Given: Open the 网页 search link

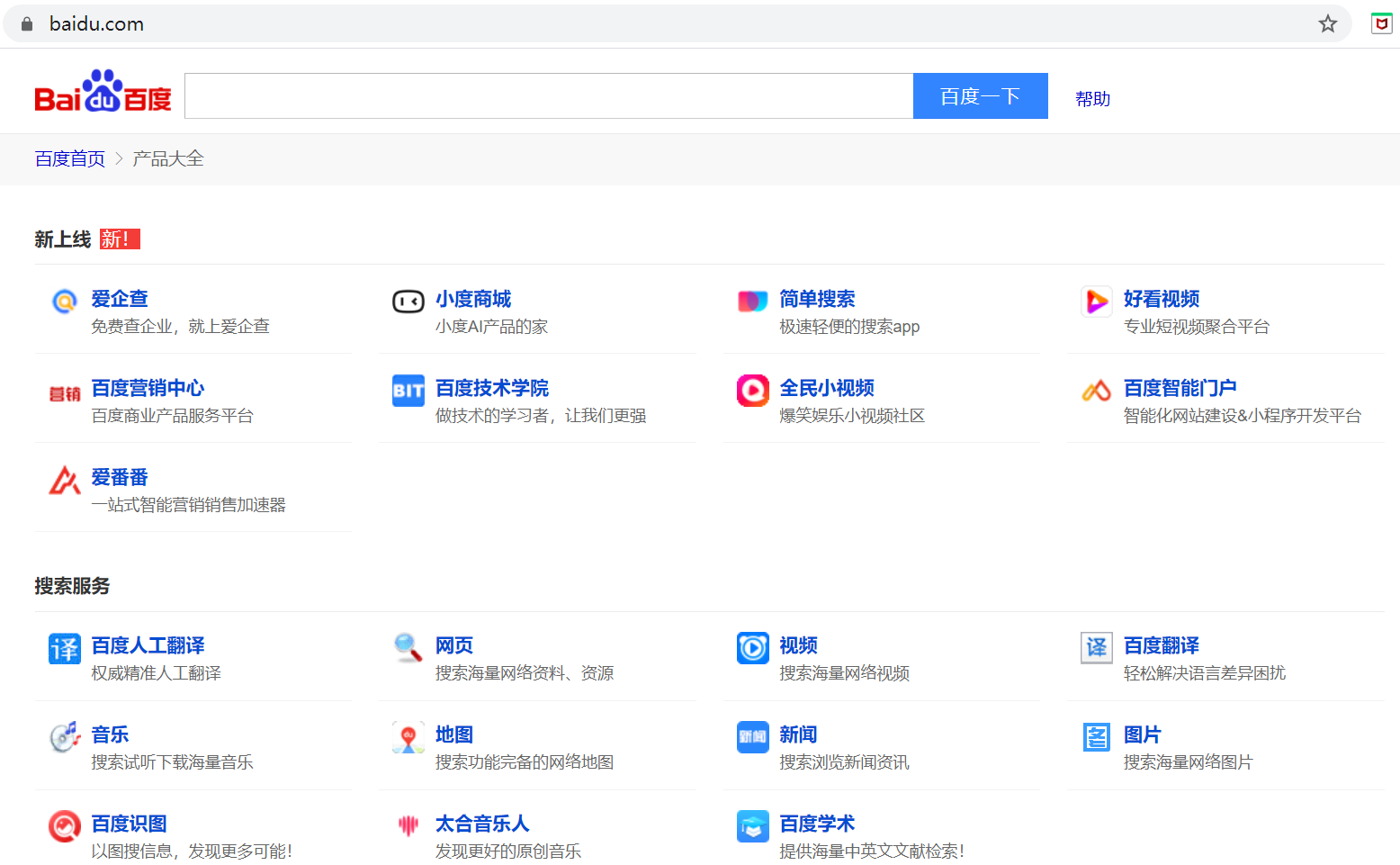Looking at the screenshot, I should [454, 645].
